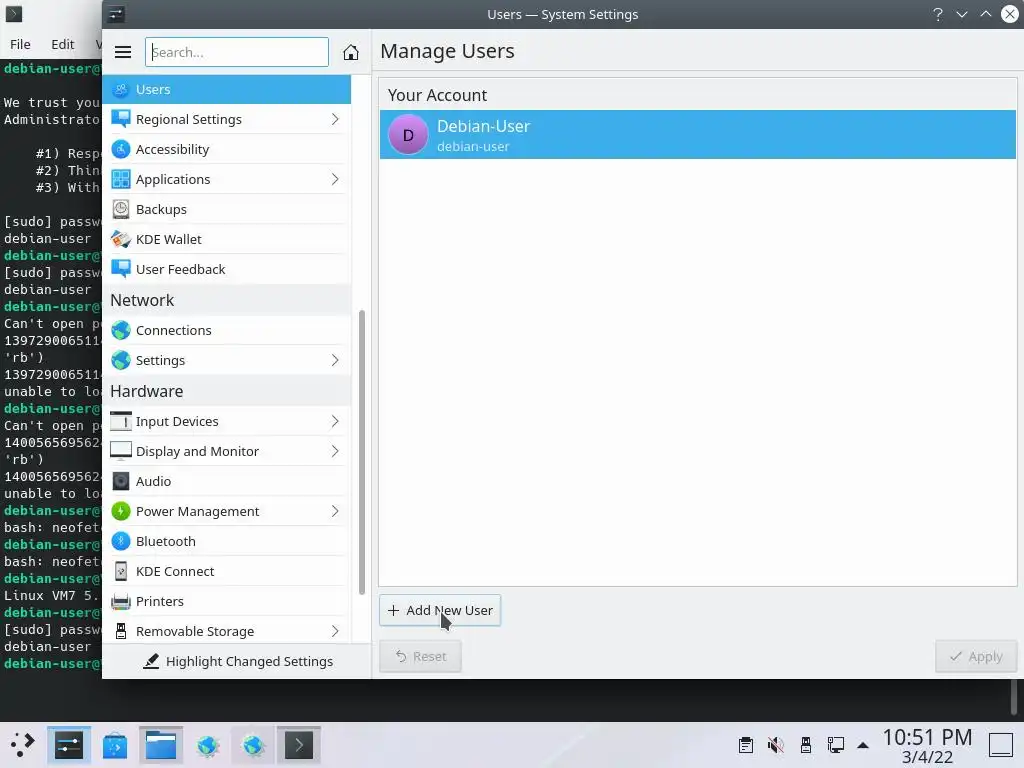Click the Help question mark in titlebar
The width and height of the screenshot is (1024, 768).
point(938,14)
